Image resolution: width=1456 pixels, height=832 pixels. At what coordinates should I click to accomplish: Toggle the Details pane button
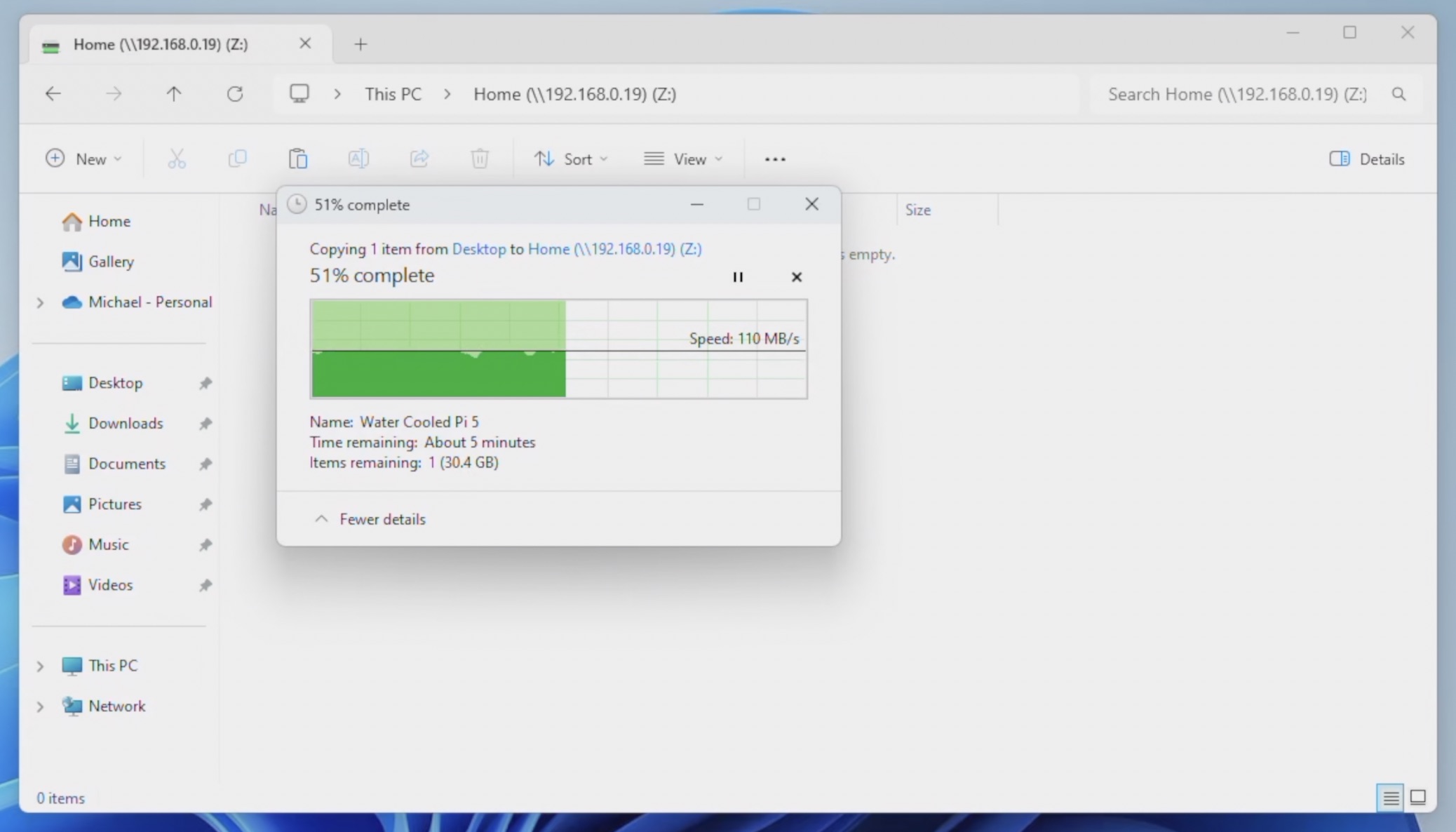(1367, 159)
